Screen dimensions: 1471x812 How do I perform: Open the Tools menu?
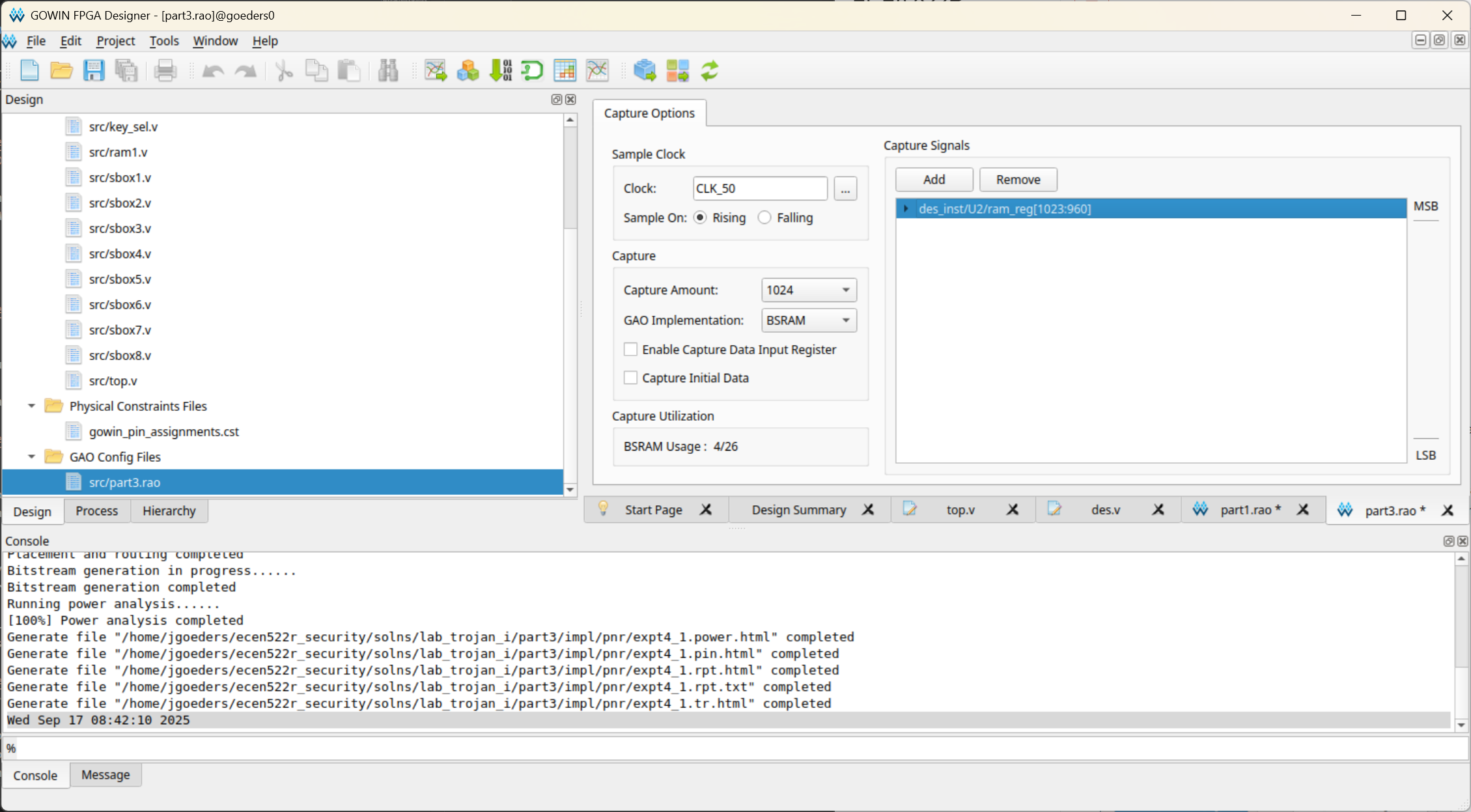point(164,41)
